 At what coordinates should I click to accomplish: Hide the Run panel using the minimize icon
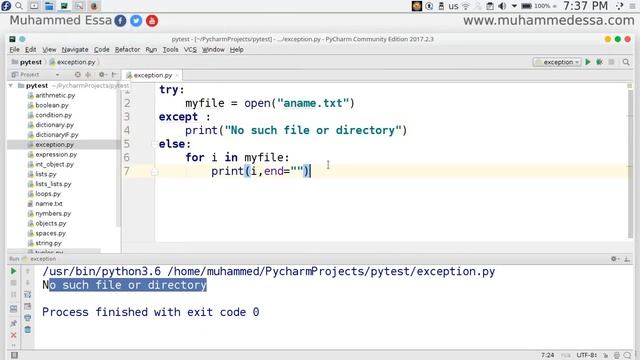pyautogui.click(x=627, y=259)
